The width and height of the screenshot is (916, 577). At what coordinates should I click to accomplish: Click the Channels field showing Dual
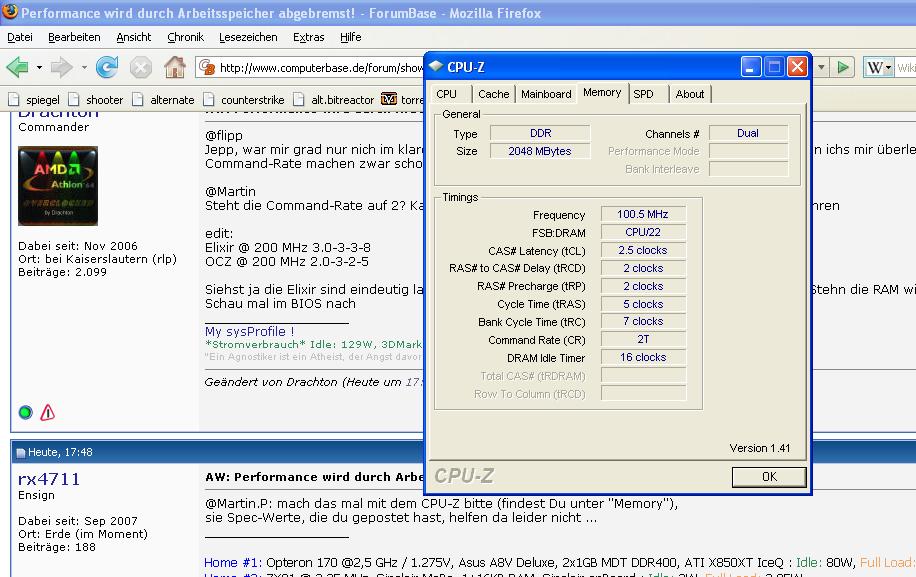point(748,133)
